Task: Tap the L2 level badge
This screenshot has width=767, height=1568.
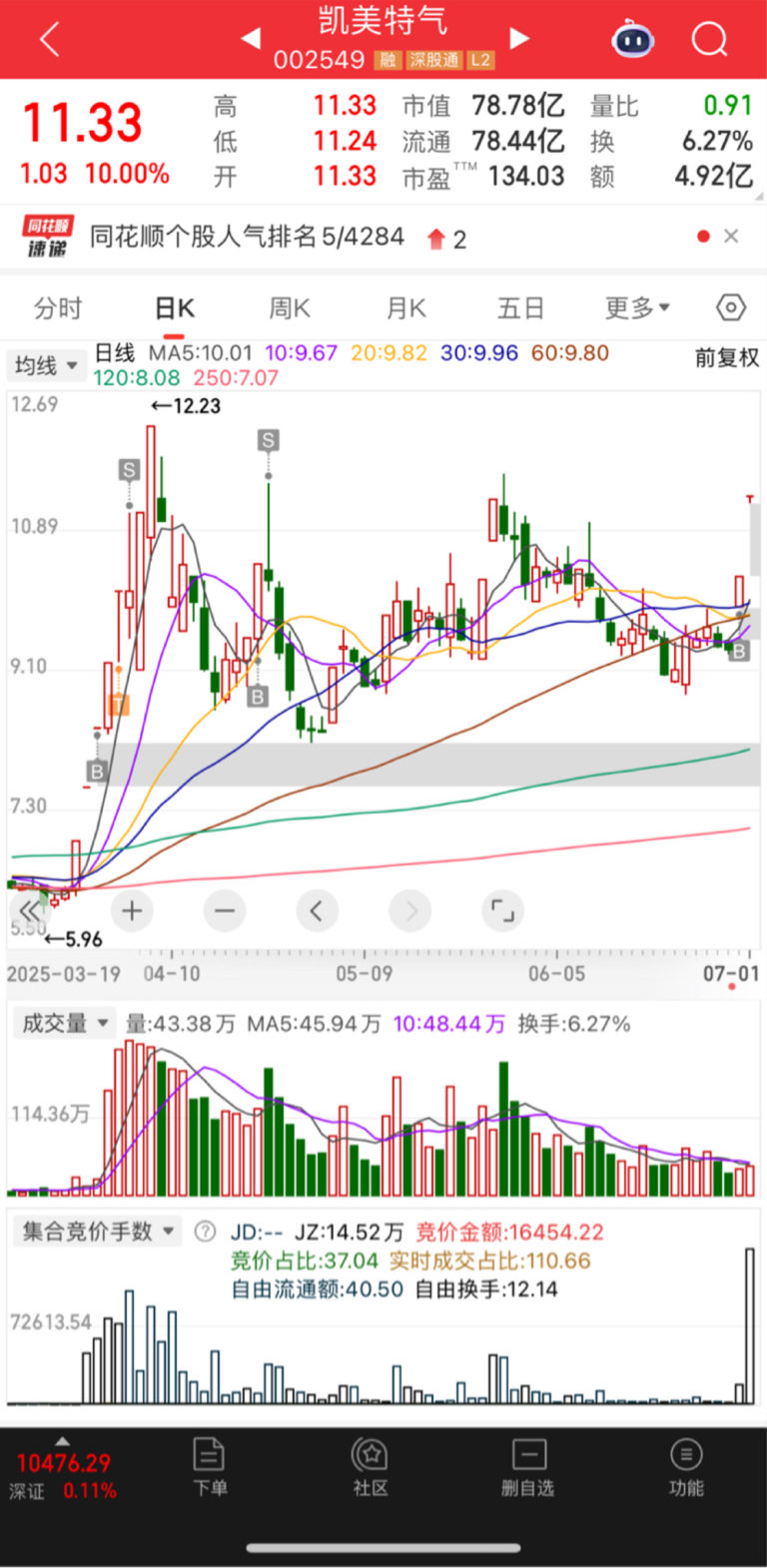Action: (481, 60)
